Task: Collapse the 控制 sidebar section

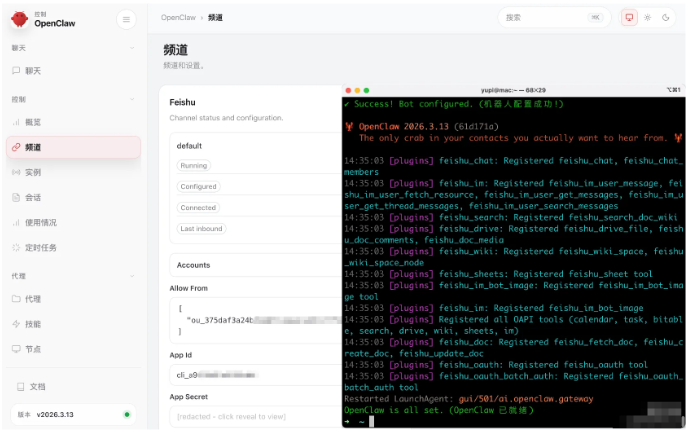Action: click(x=132, y=100)
